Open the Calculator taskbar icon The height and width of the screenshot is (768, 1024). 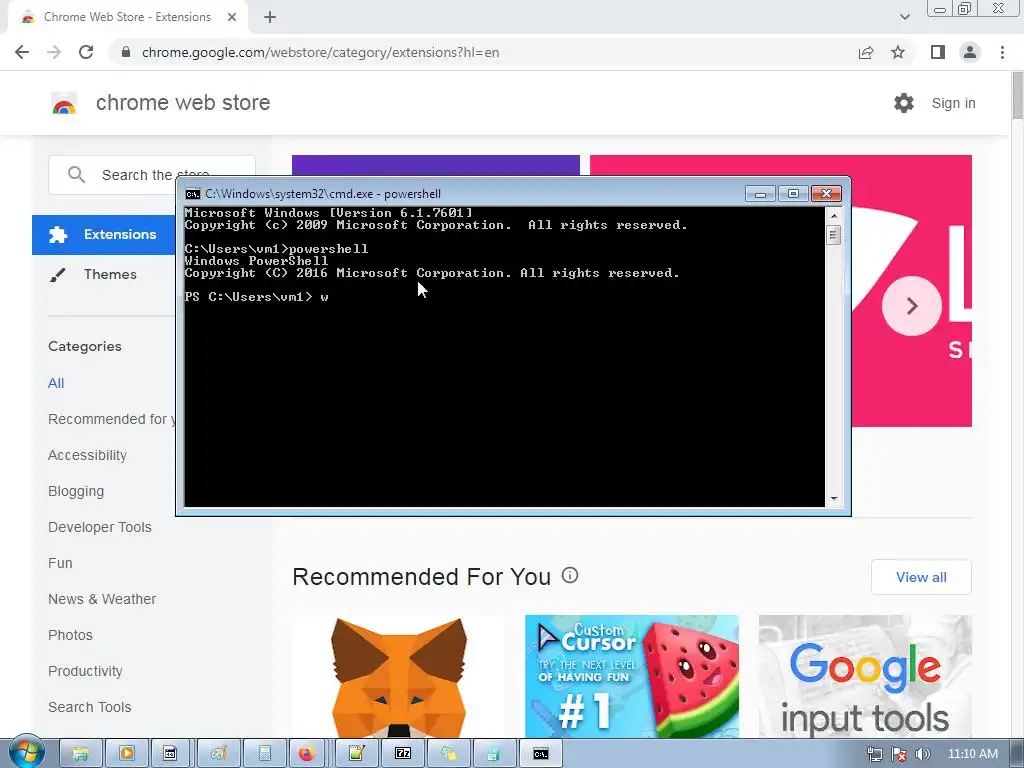click(x=264, y=754)
